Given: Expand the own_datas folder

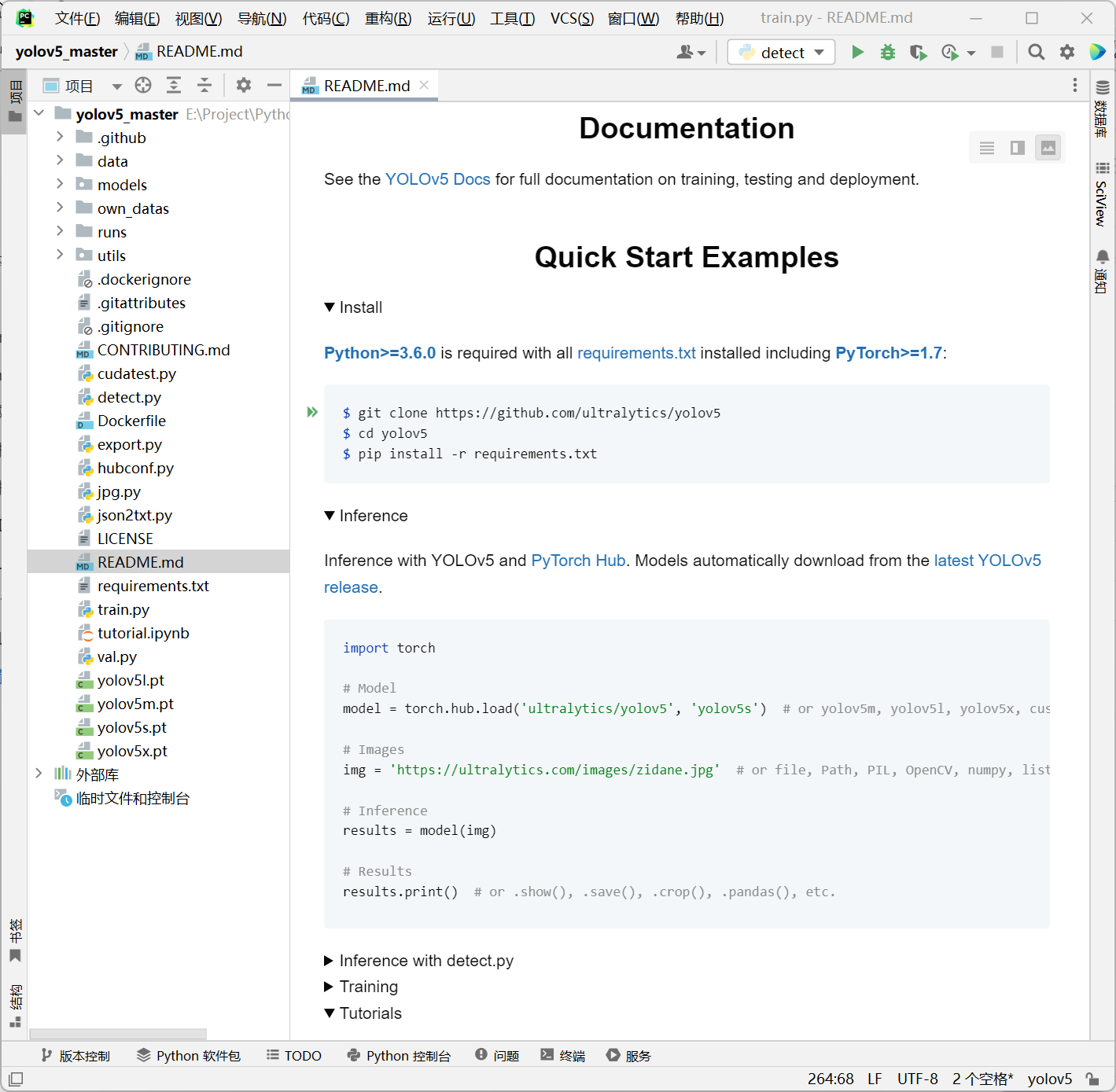Looking at the screenshot, I should 60,208.
